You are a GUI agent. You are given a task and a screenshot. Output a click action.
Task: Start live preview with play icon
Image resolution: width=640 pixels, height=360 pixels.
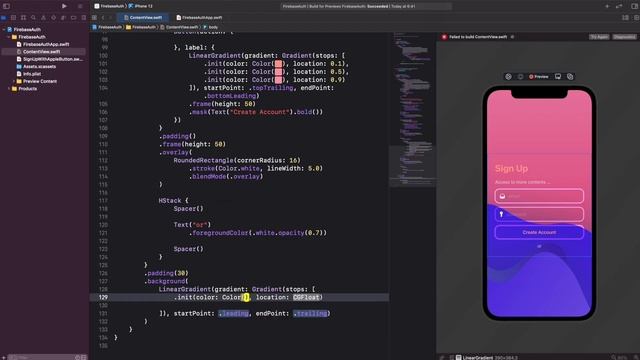pyautogui.click(x=508, y=77)
